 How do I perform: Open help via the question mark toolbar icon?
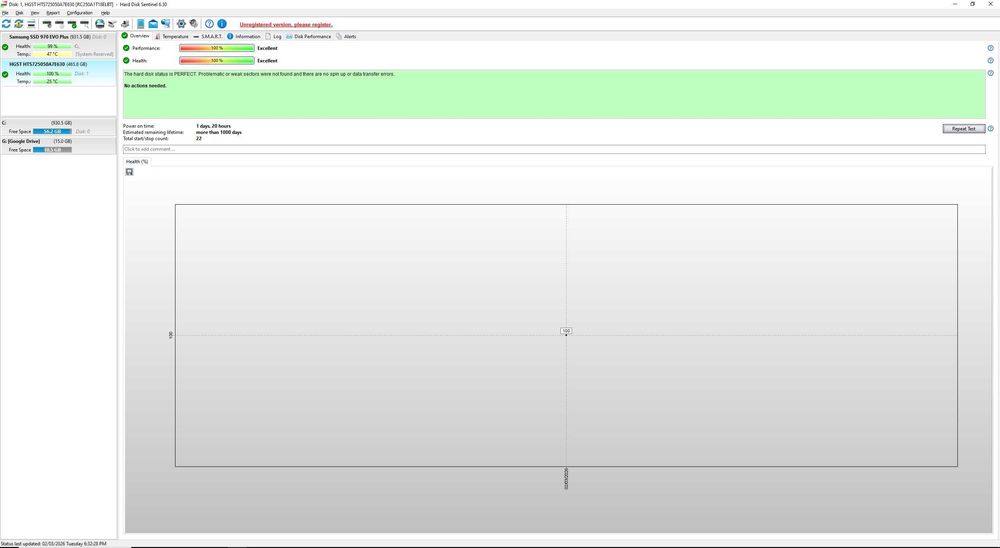[x=209, y=24]
